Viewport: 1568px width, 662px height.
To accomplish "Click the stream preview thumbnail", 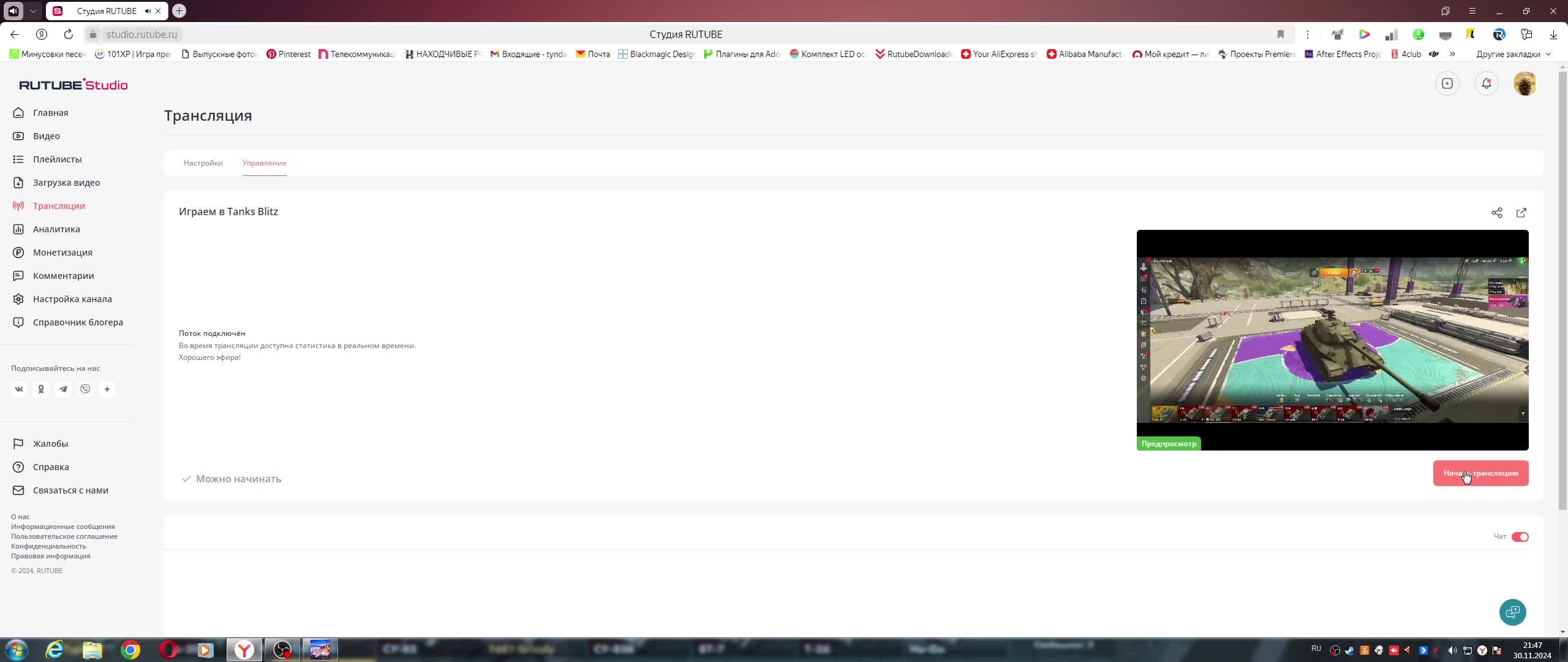I will click(1332, 340).
